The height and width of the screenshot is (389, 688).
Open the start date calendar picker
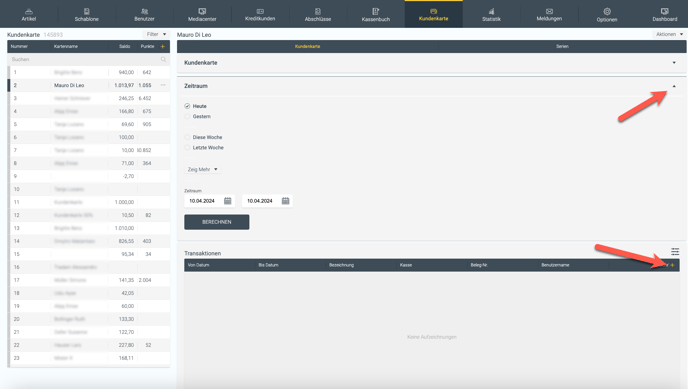[227, 201]
